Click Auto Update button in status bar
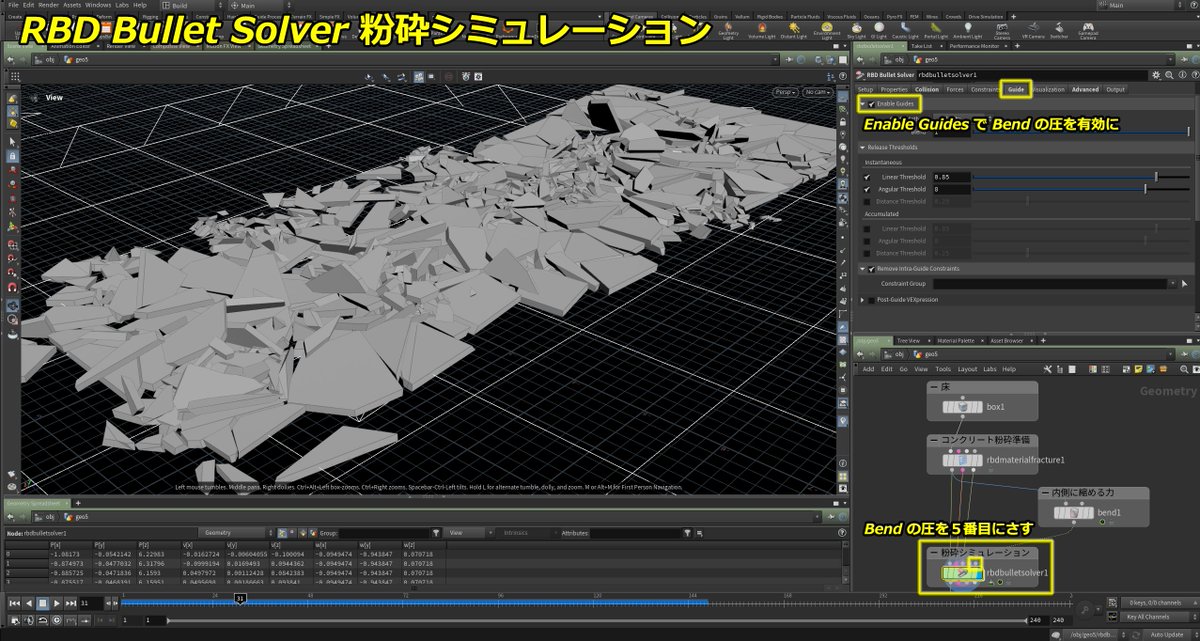The height and width of the screenshot is (641, 1200). pyautogui.click(x=1167, y=635)
